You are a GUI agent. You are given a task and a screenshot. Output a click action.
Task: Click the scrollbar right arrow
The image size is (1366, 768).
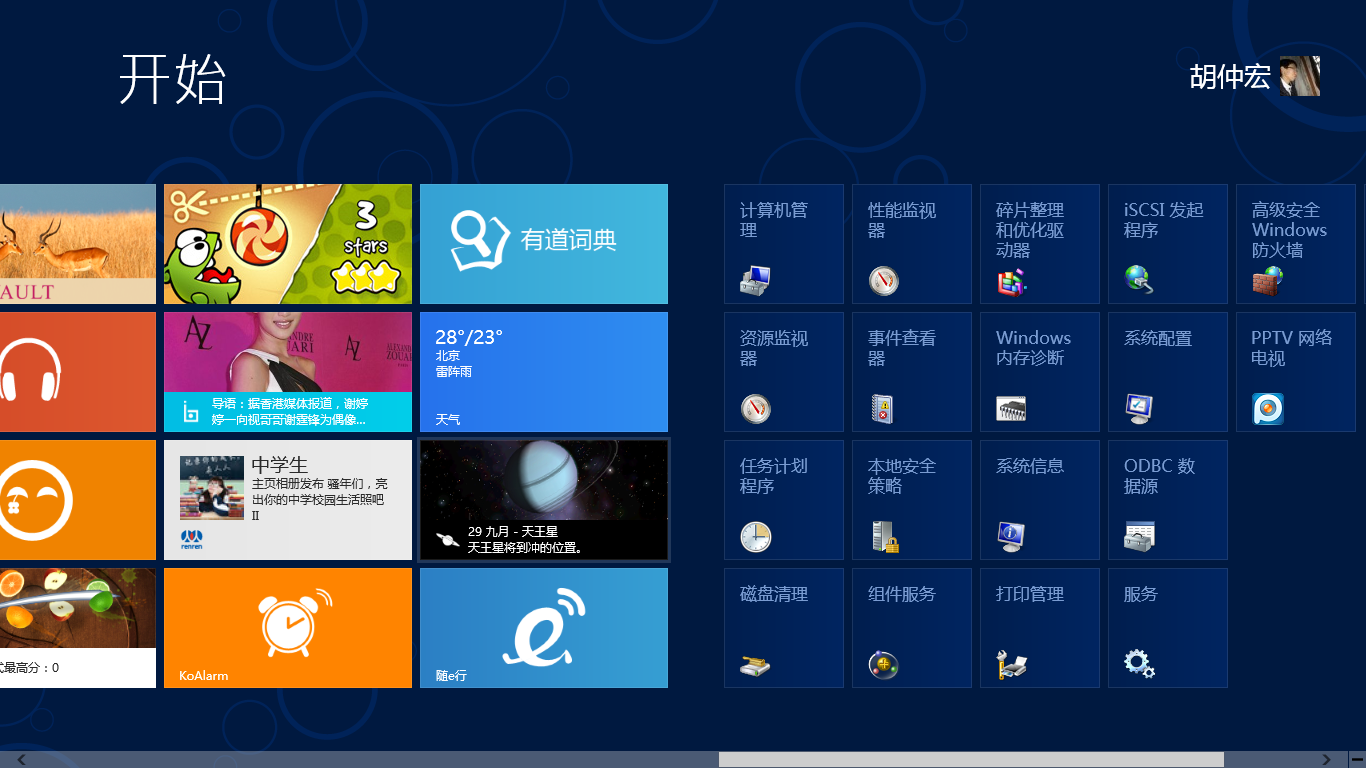point(1327,760)
